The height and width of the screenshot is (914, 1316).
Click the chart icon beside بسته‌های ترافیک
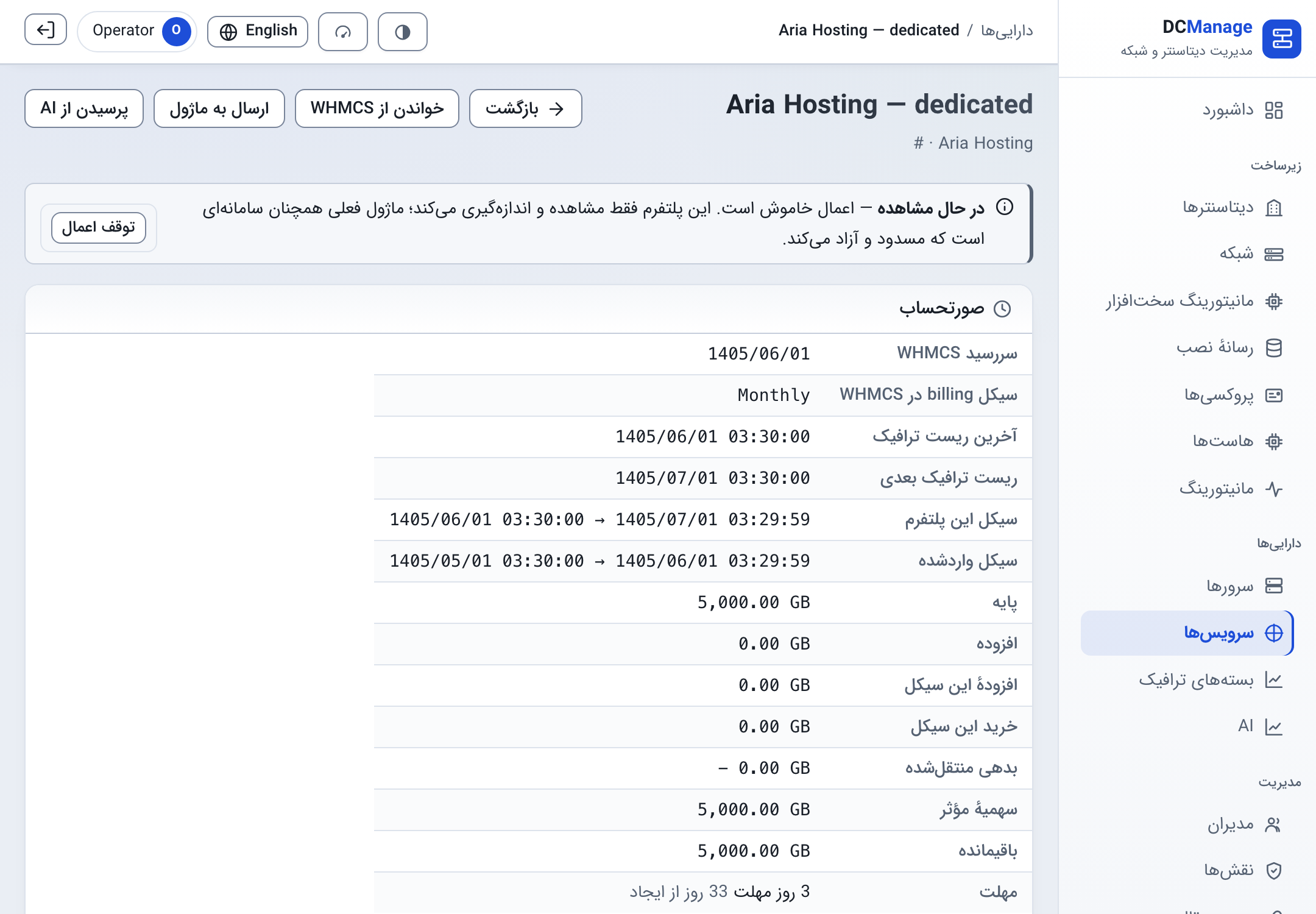click(1274, 680)
